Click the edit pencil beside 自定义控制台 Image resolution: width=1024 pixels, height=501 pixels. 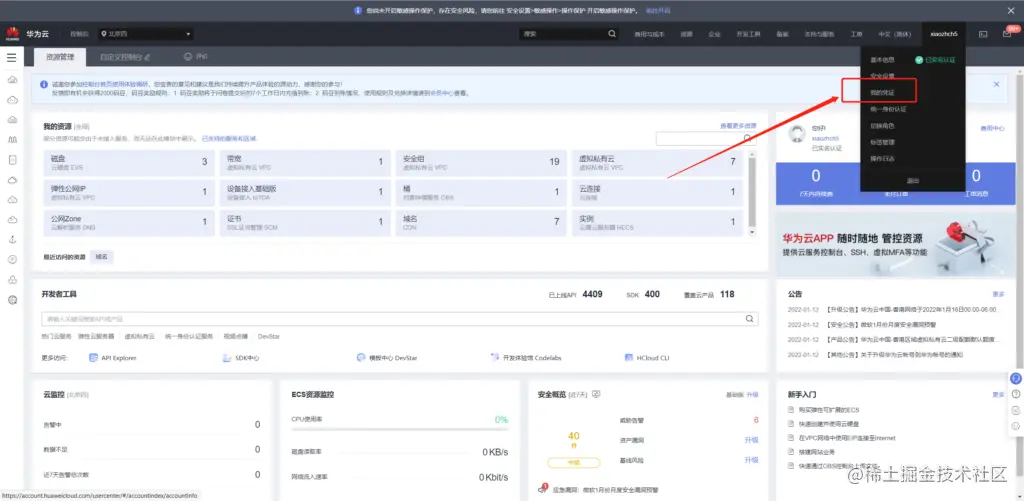coord(148,57)
